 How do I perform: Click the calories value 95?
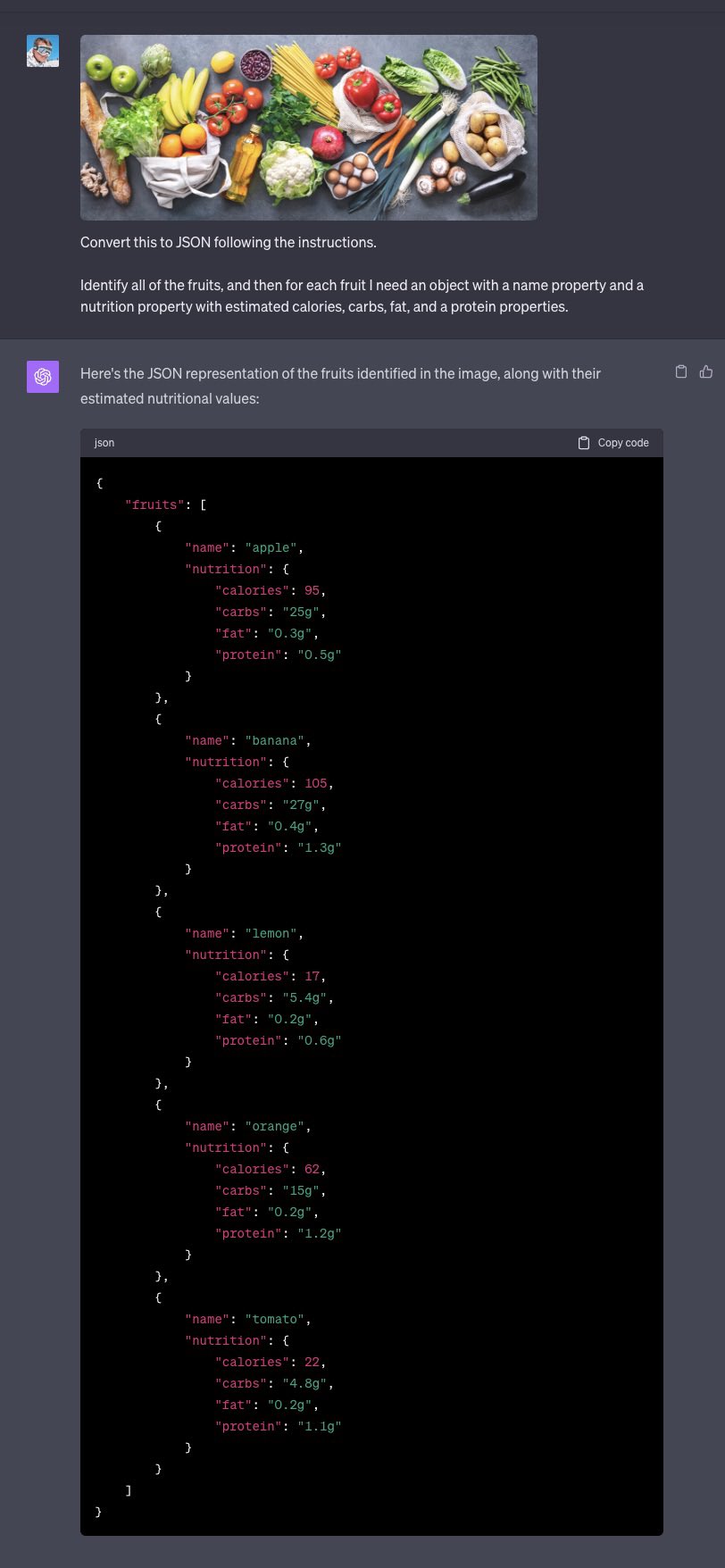click(x=312, y=590)
